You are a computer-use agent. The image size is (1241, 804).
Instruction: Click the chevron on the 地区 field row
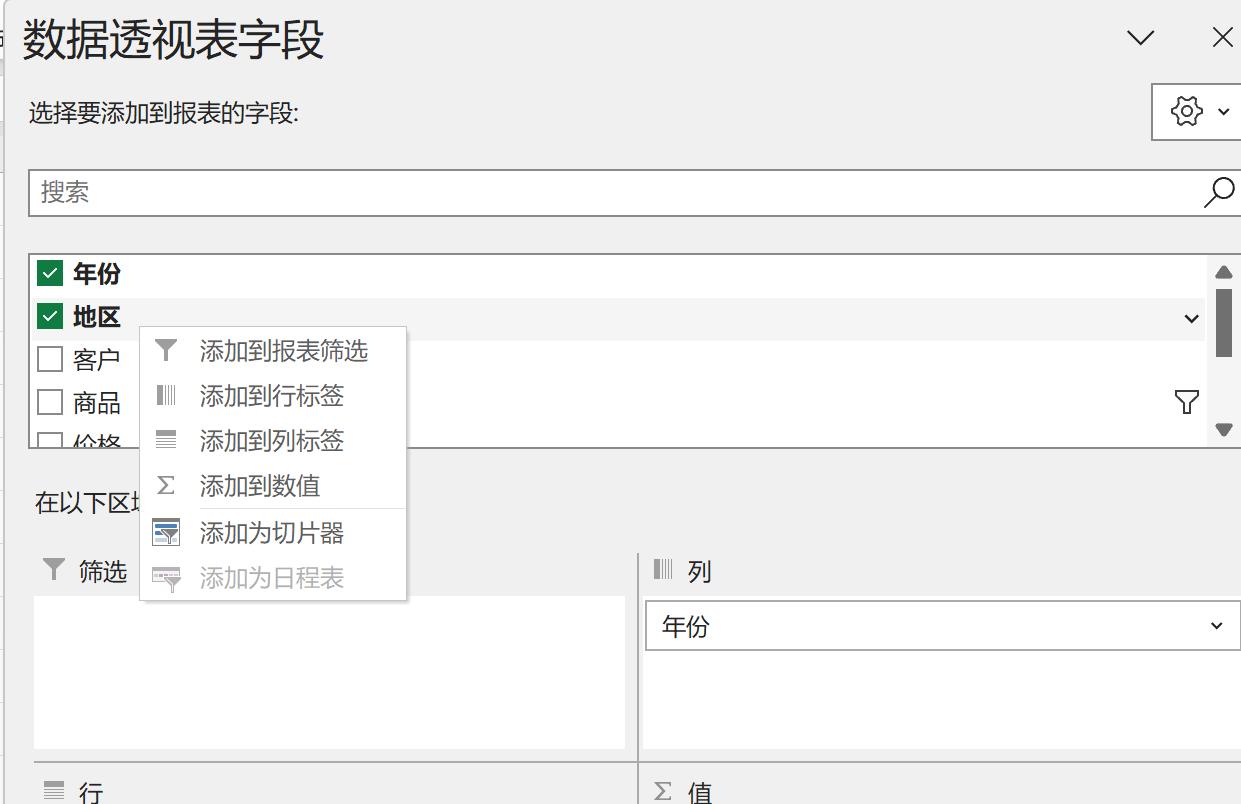pos(1190,318)
